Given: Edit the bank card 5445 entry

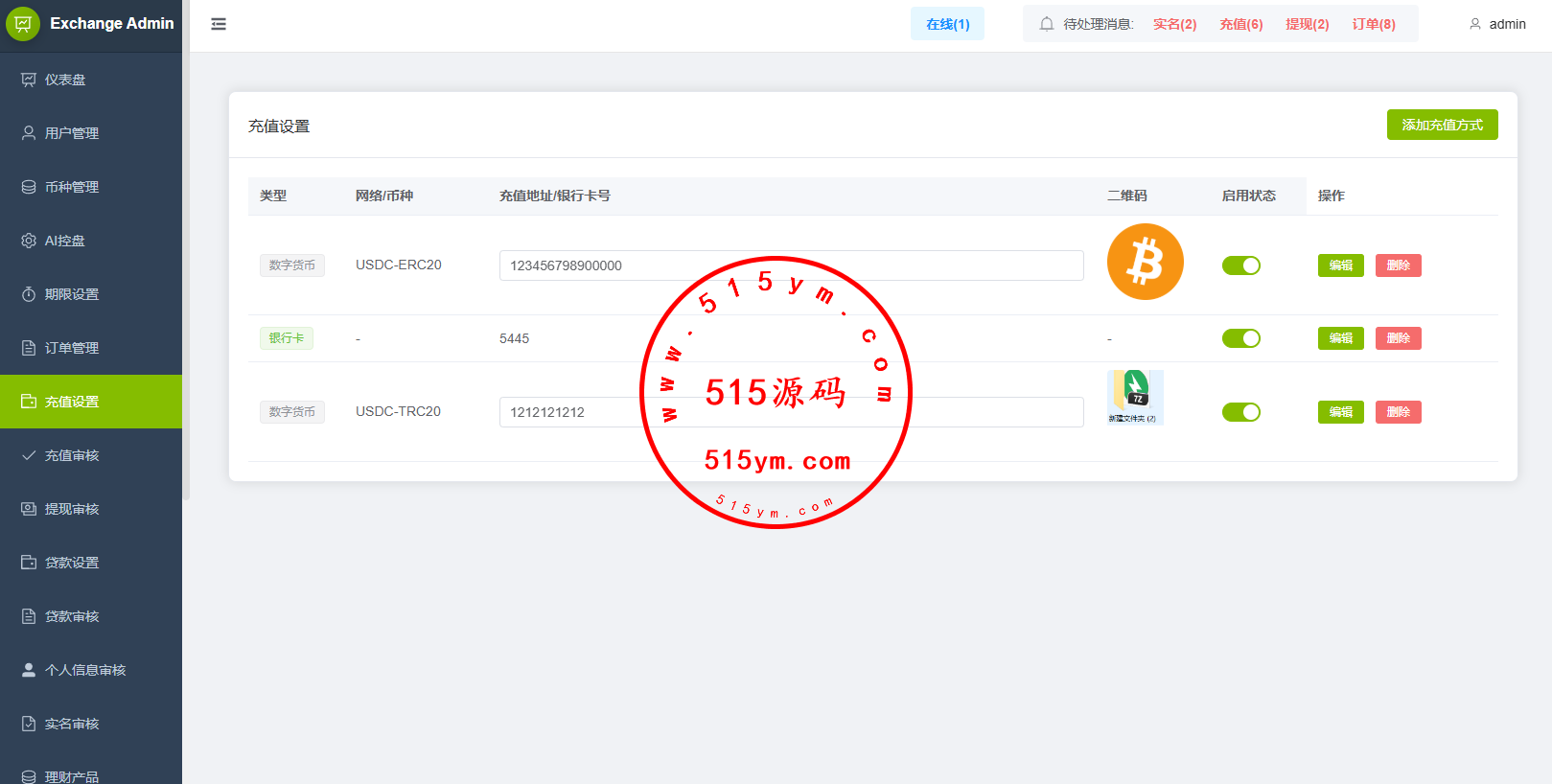Looking at the screenshot, I should pyautogui.click(x=1341, y=338).
